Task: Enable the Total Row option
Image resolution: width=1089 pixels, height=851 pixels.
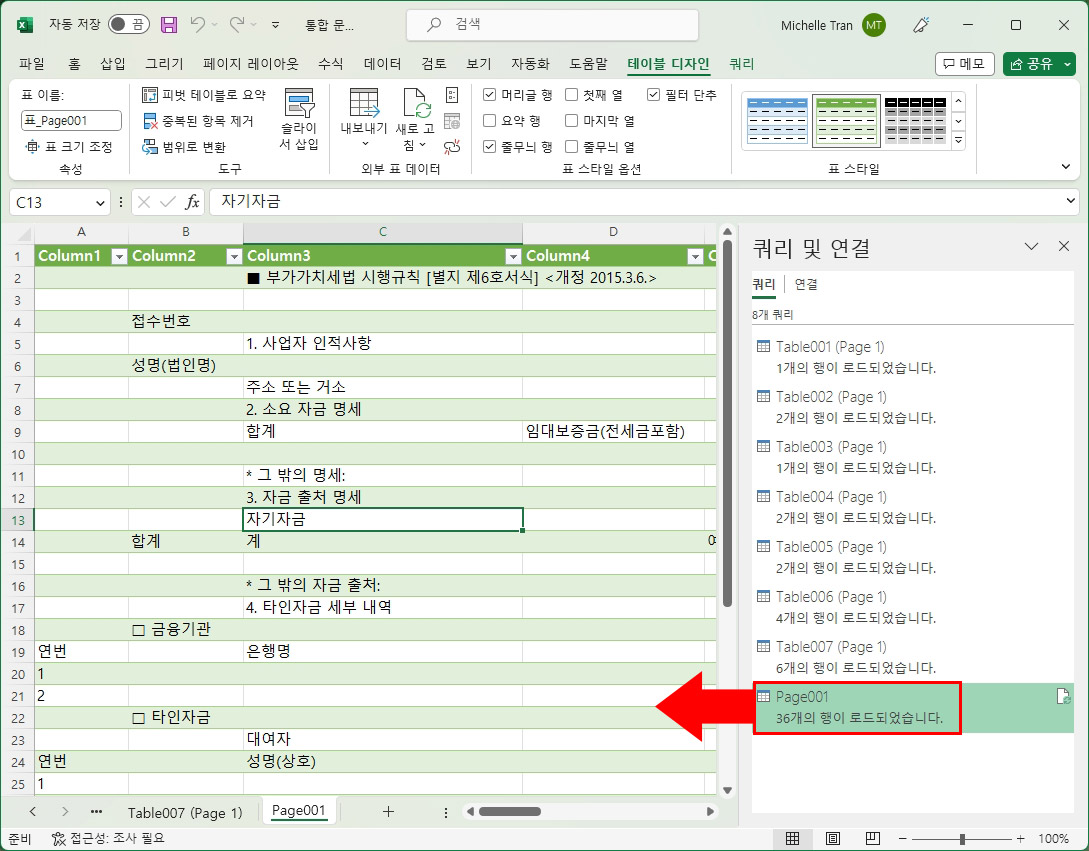Action: [488, 120]
